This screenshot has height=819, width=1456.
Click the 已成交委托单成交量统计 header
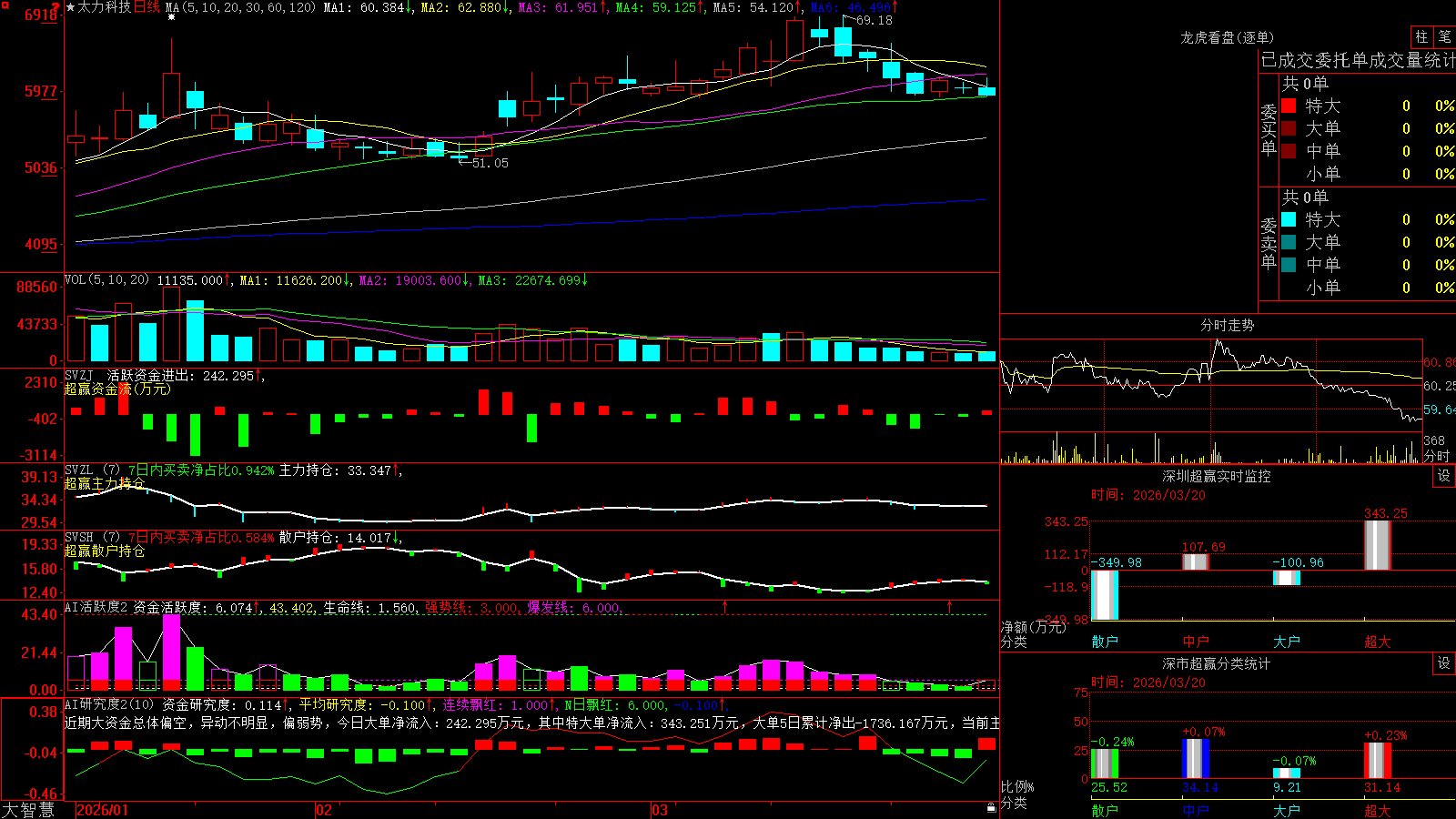tap(1358, 60)
